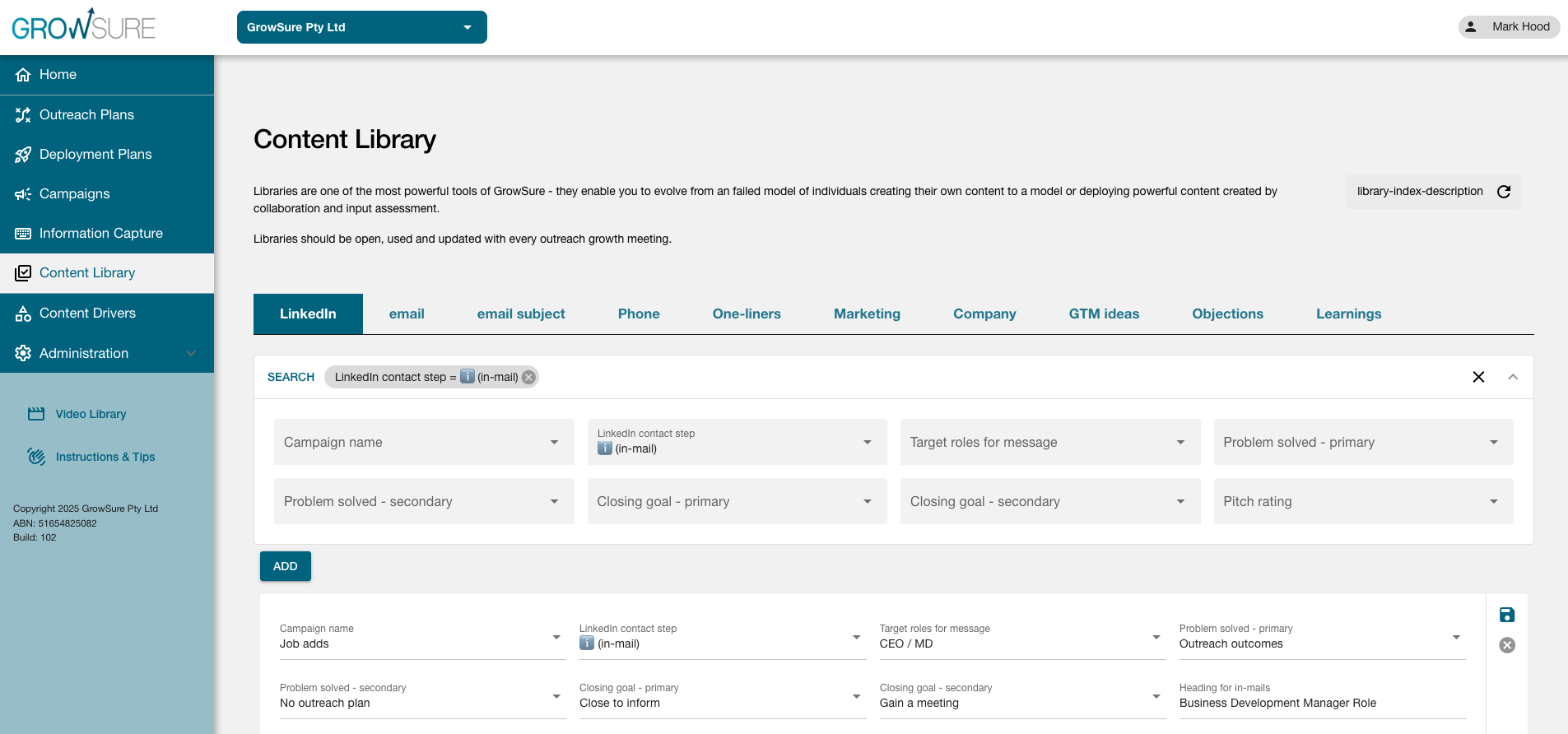Click the Home house icon in sidebar
1568x734 pixels.
coord(23,75)
